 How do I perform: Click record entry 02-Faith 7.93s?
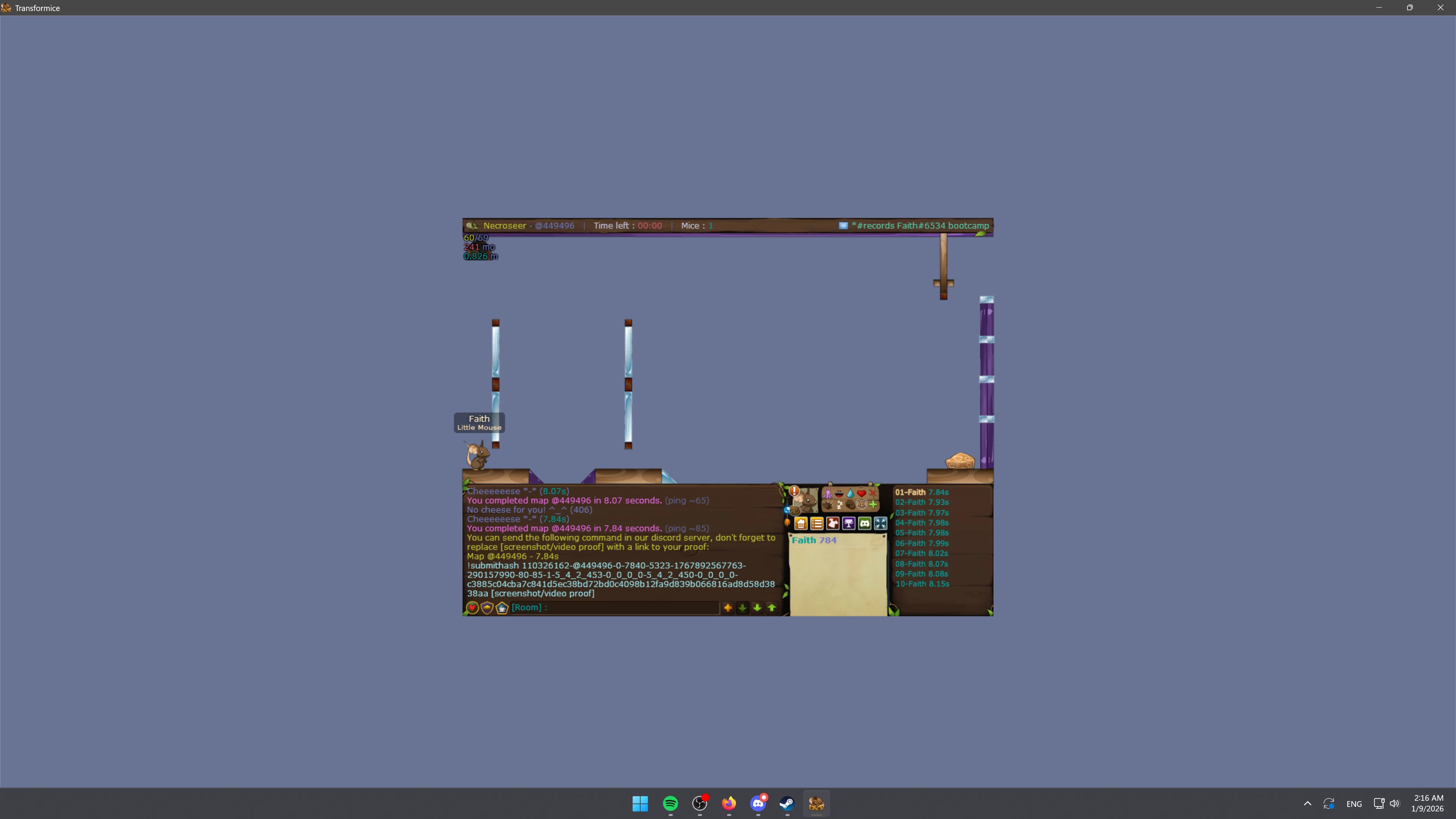[922, 503]
